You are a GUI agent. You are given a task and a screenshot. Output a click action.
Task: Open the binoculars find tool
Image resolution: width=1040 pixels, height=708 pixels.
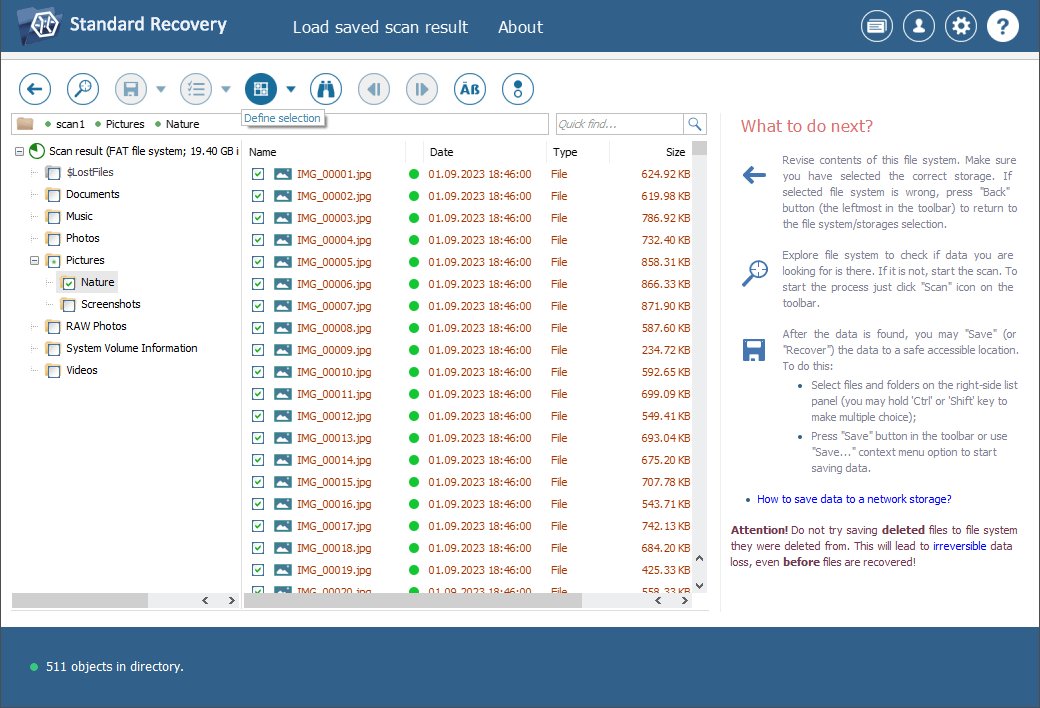pyautogui.click(x=326, y=89)
